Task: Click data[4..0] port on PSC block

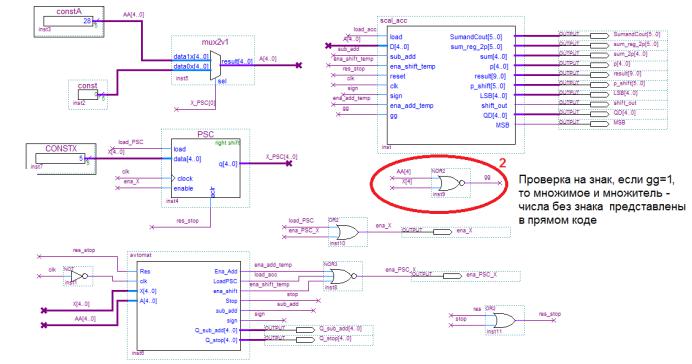Action: [x=187, y=159]
